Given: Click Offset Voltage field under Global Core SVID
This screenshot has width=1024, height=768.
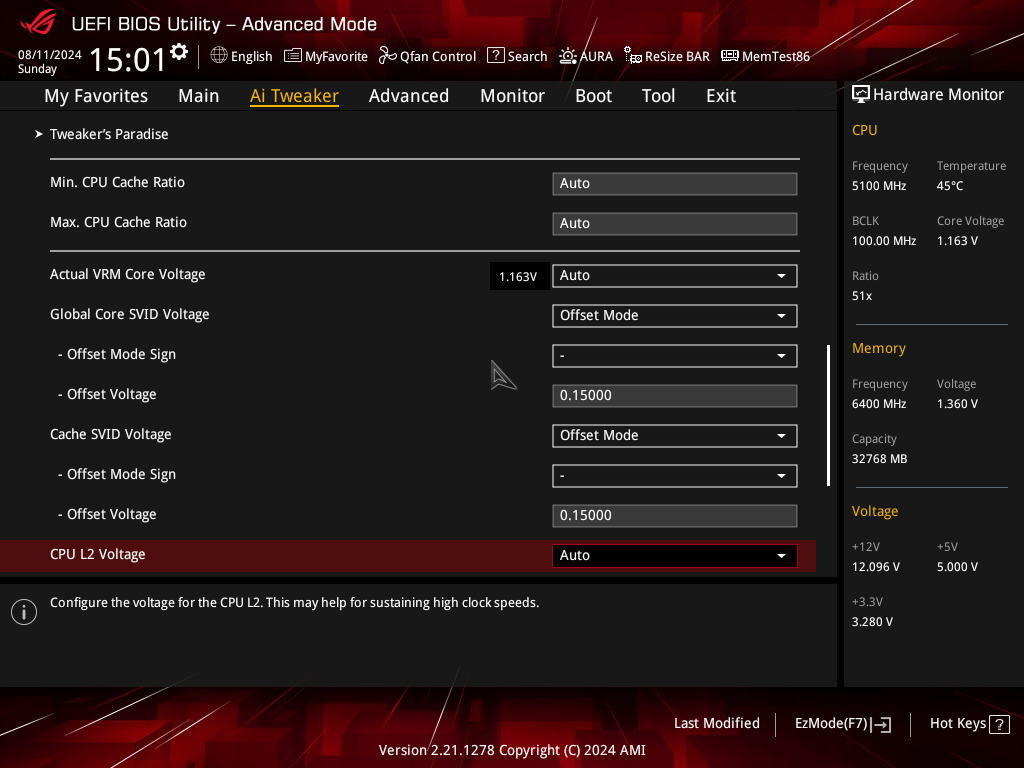Looking at the screenshot, I should click(x=674, y=396).
